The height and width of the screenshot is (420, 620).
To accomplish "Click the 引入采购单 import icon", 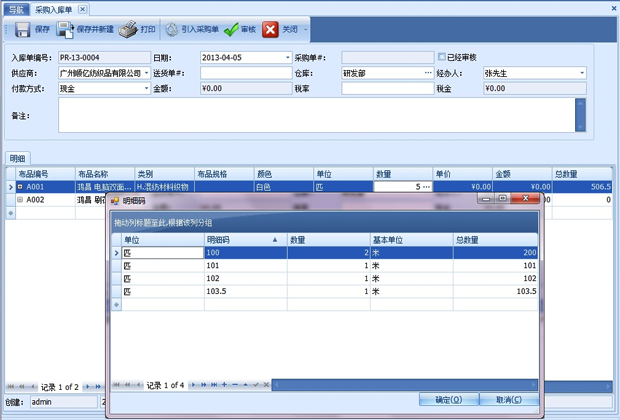I will pyautogui.click(x=172, y=30).
